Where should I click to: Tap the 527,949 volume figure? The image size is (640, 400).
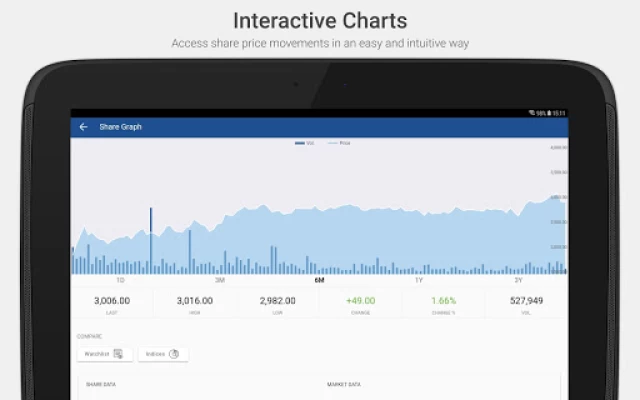[x=526, y=301]
